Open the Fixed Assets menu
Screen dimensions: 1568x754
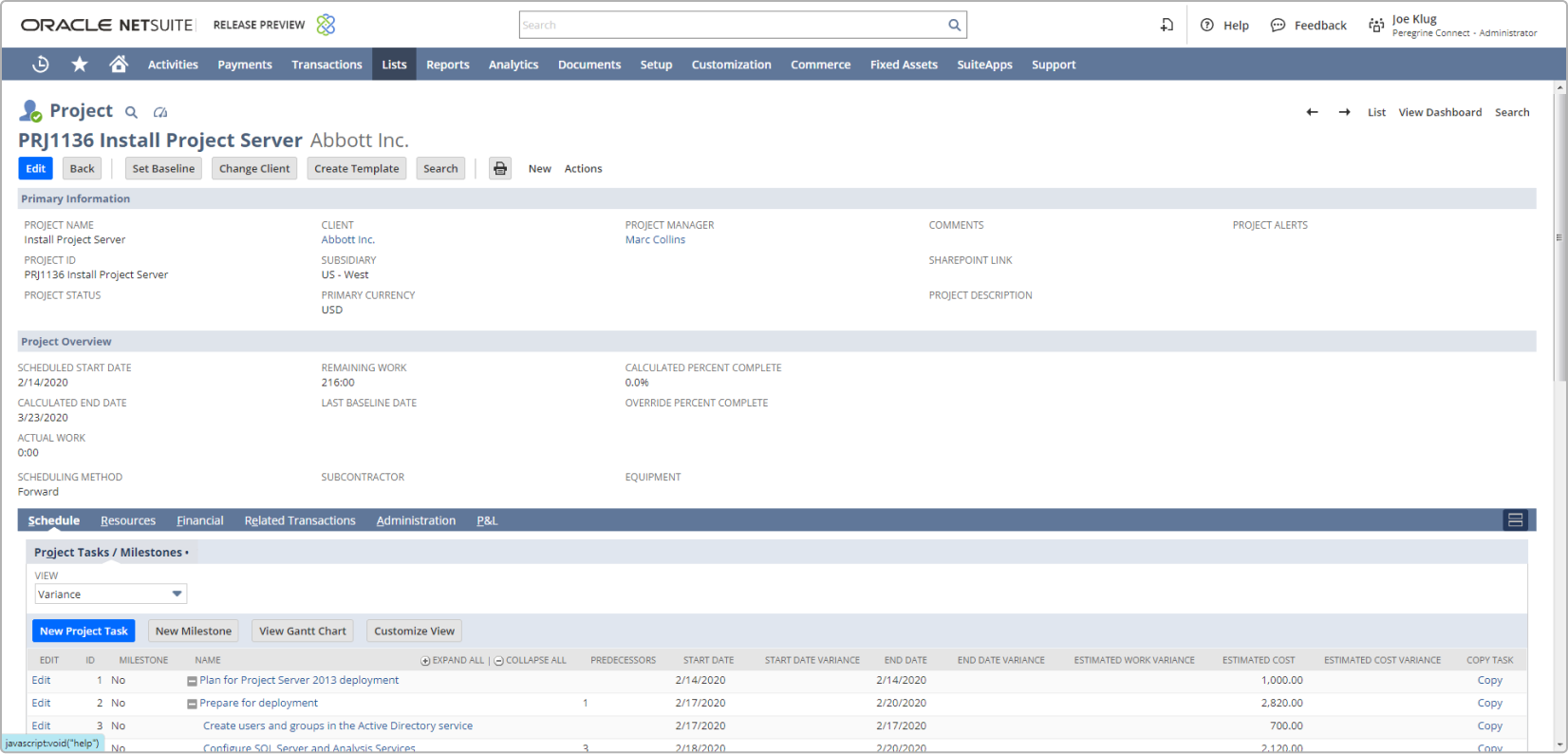904,65
